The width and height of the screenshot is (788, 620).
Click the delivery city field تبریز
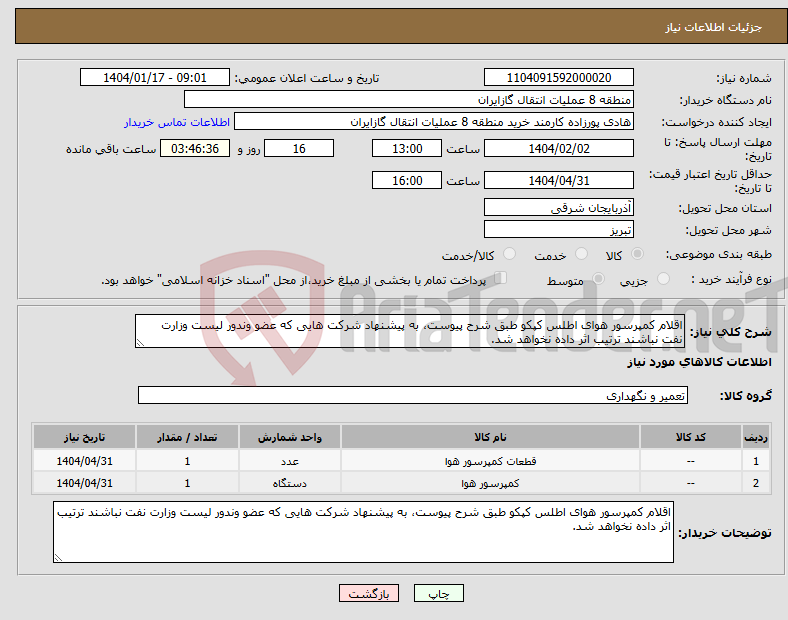pyautogui.click(x=559, y=229)
